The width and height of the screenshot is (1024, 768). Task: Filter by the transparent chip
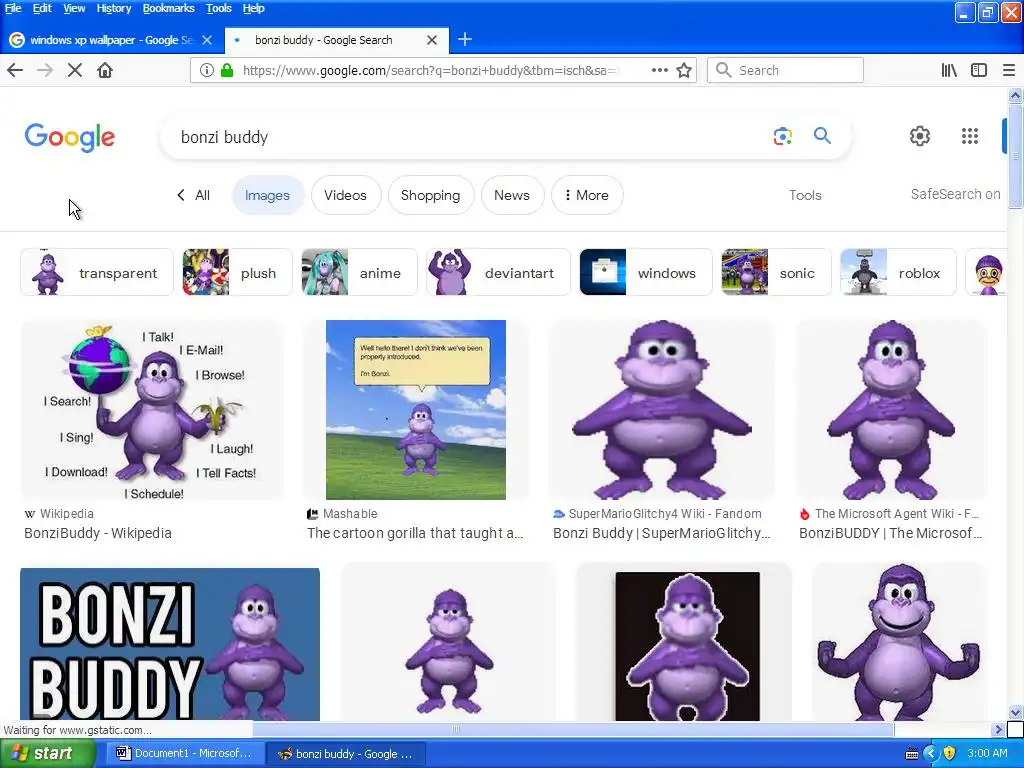tap(97, 272)
